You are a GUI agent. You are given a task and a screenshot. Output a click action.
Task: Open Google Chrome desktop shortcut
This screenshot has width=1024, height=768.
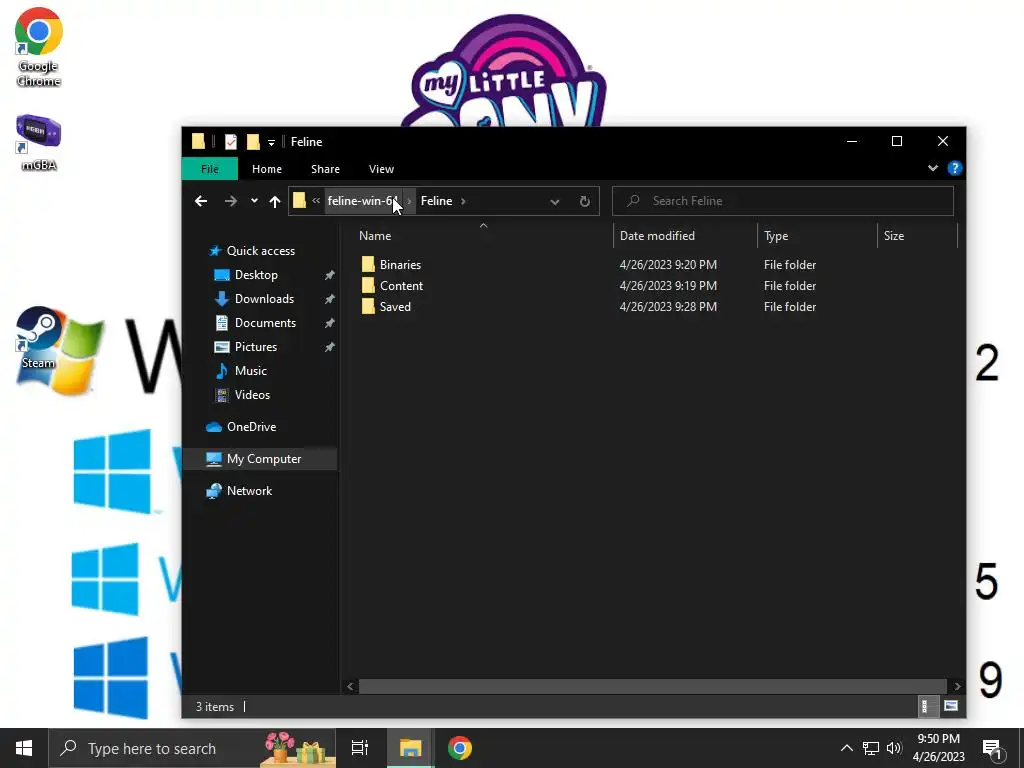pos(39,47)
